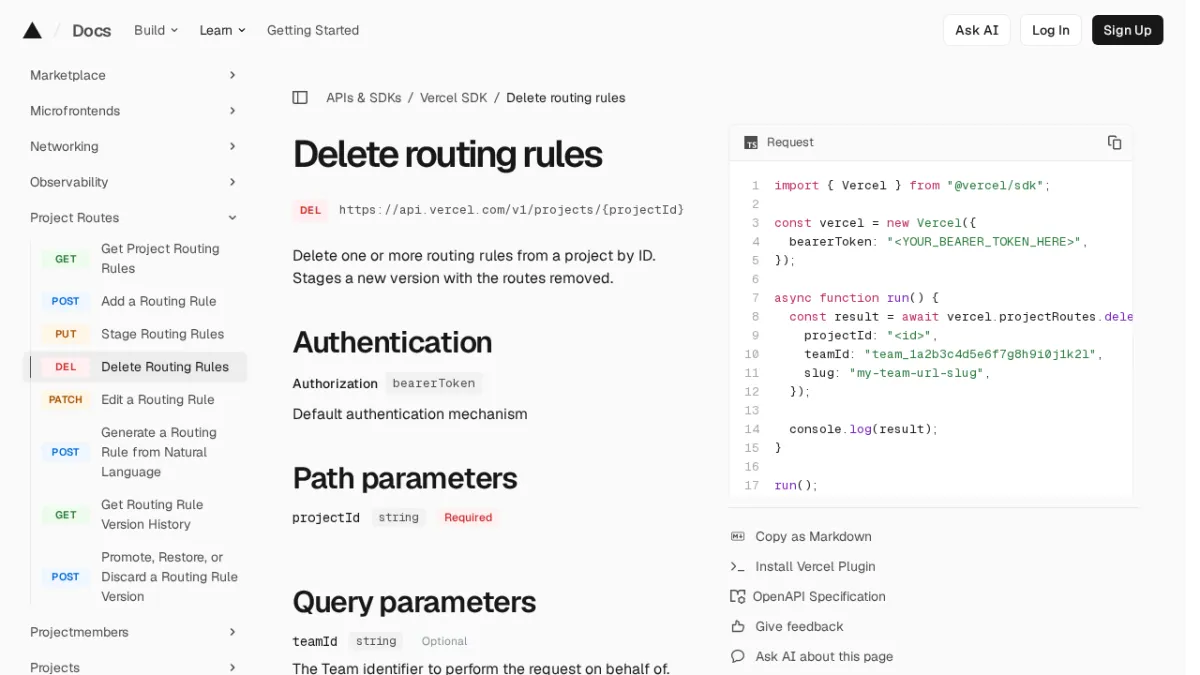The height and width of the screenshot is (675, 1200).
Task: Click the Authentication heading
Action: pyautogui.click(x=392, y=342)
